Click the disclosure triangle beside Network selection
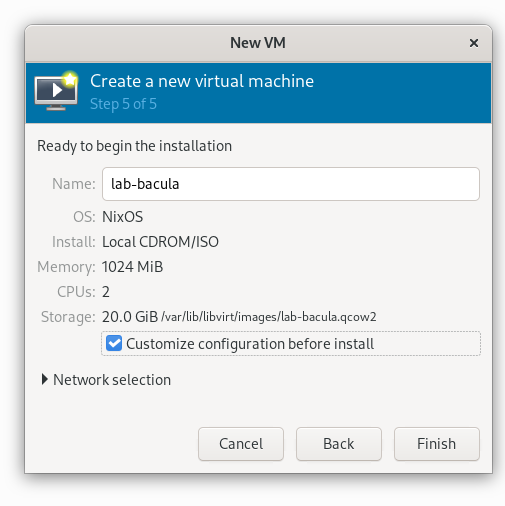The height and width of the screenshot is (506, 505). (x=44, y=379)
